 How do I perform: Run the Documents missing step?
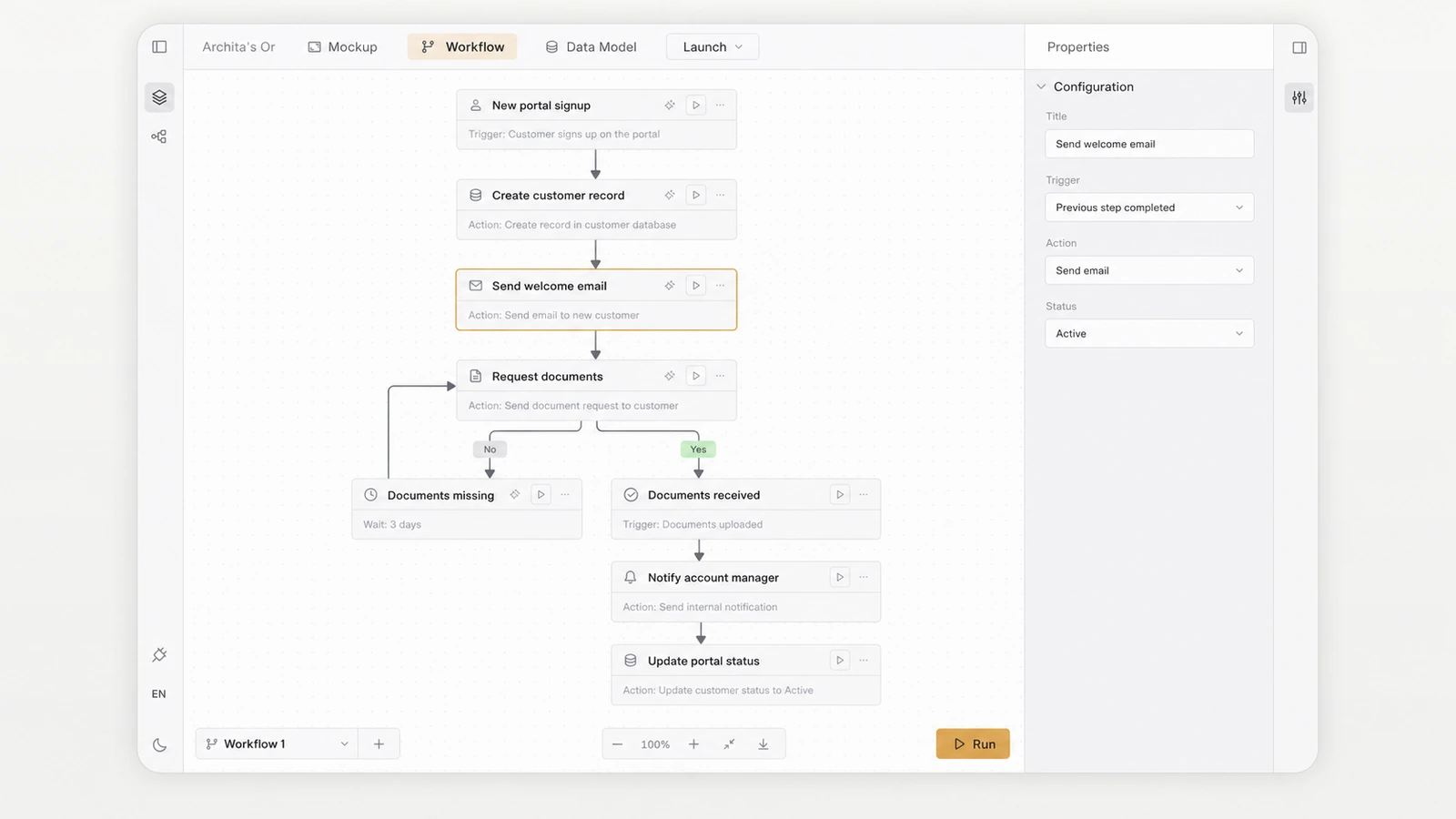point(541,495)
